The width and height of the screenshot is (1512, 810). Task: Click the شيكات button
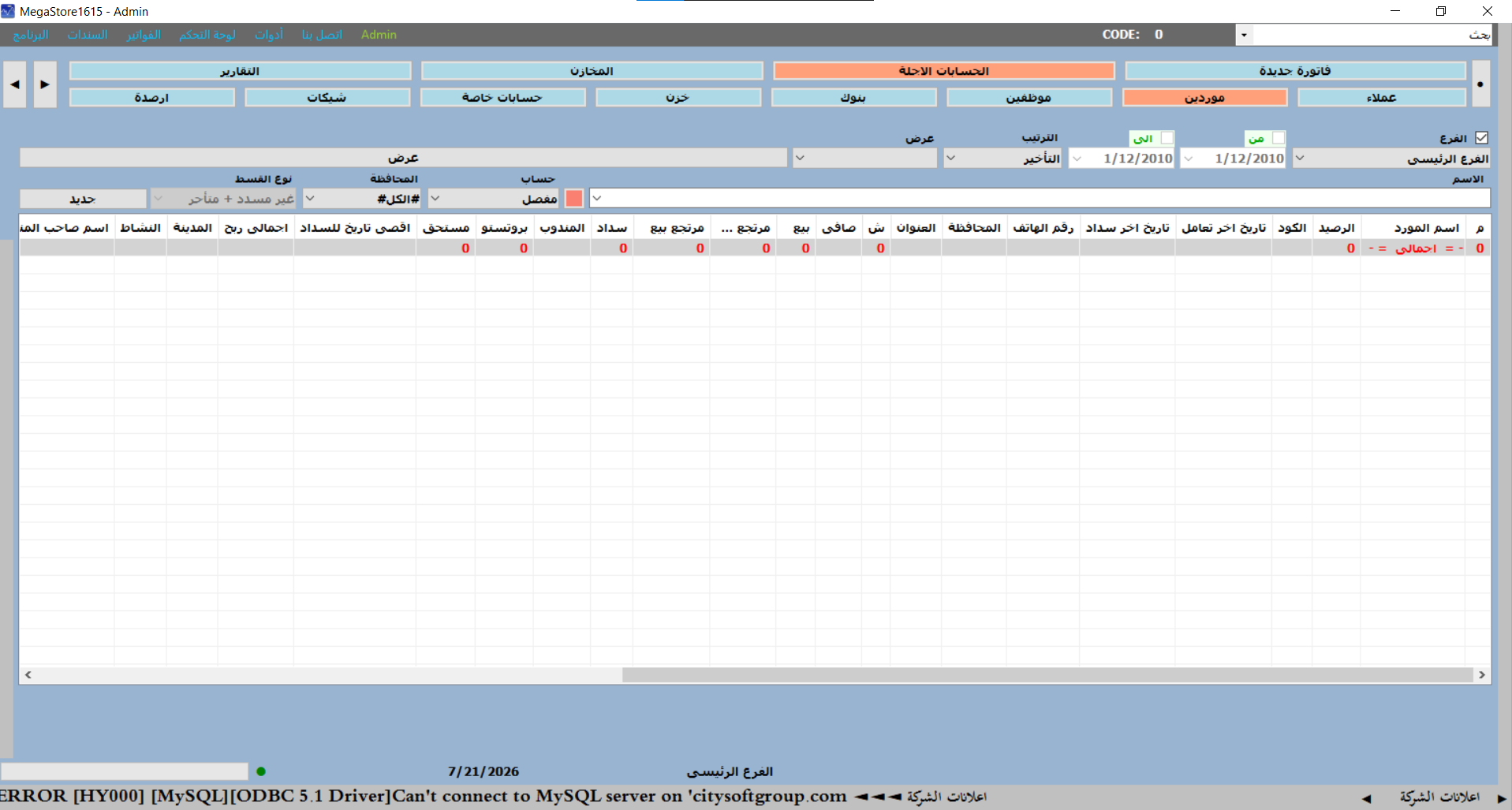(327, 98)
